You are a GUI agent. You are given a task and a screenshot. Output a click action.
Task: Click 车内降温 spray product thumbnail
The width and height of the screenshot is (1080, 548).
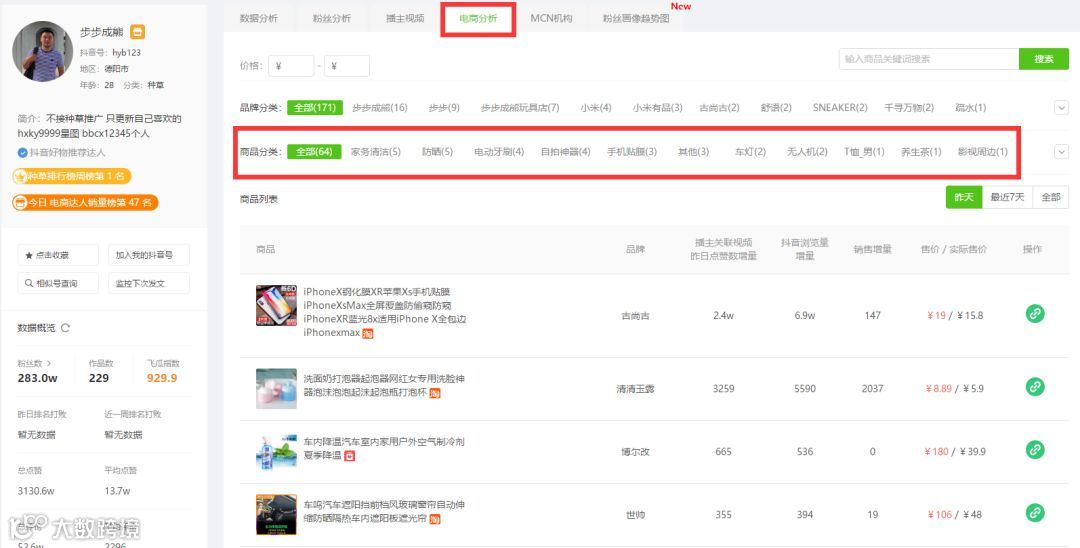pyautogui.click(x=276, y=452)
